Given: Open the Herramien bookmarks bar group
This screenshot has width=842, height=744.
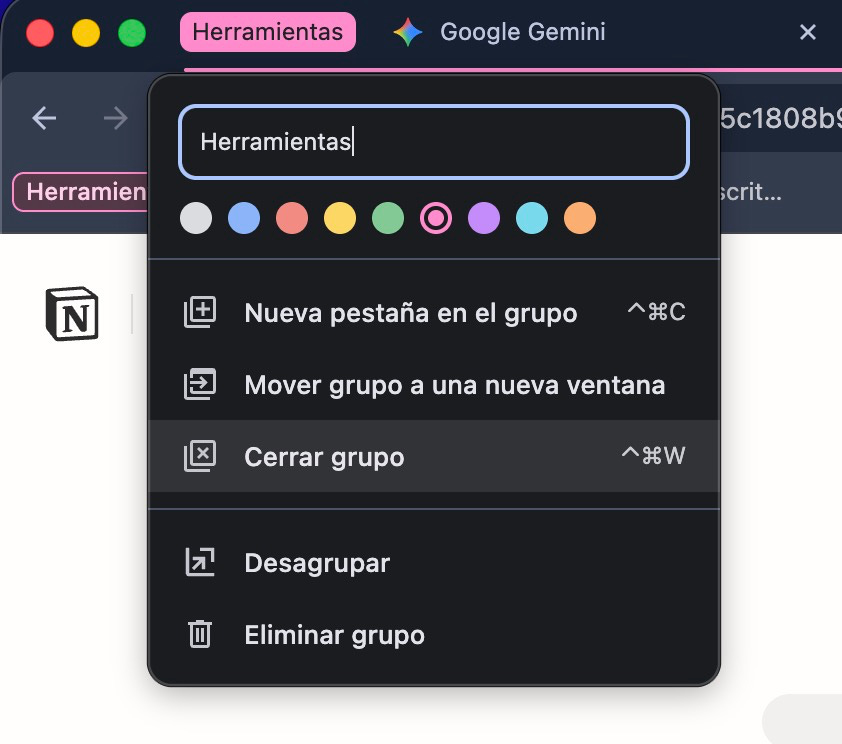Looking at the screenshot, I should (81, 192).
